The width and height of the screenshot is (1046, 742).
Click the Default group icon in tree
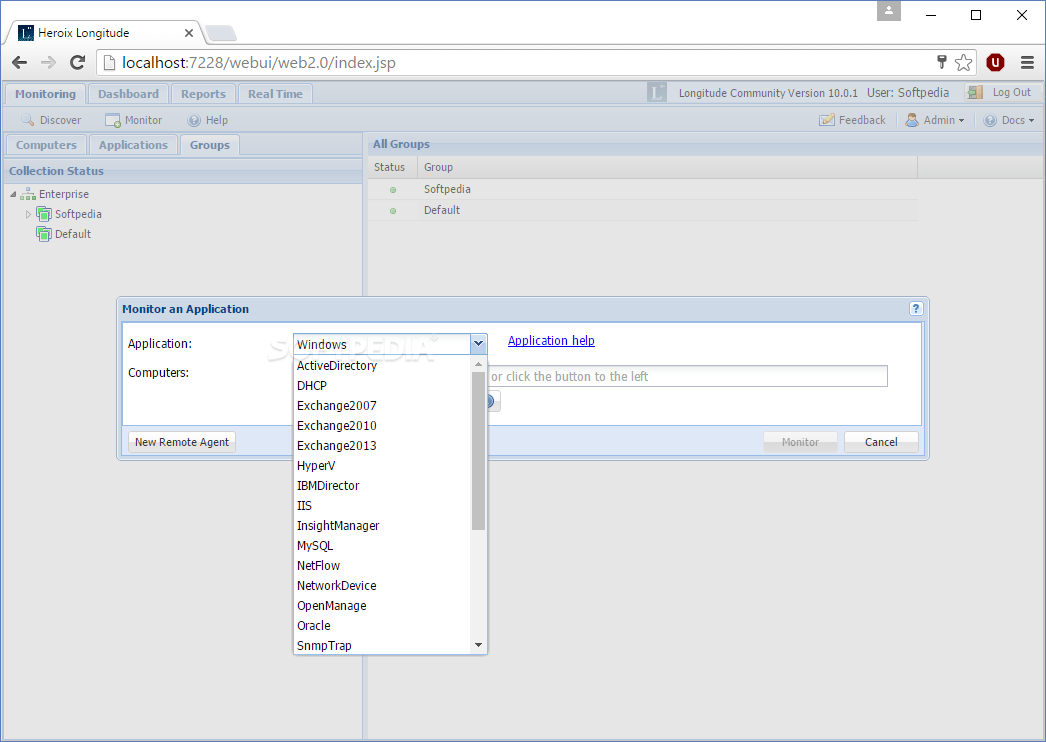(44, 234)
